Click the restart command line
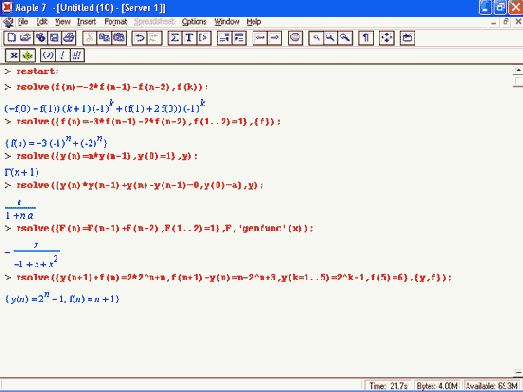The width and height of the screenshot is (523, 392). (37, 71)
